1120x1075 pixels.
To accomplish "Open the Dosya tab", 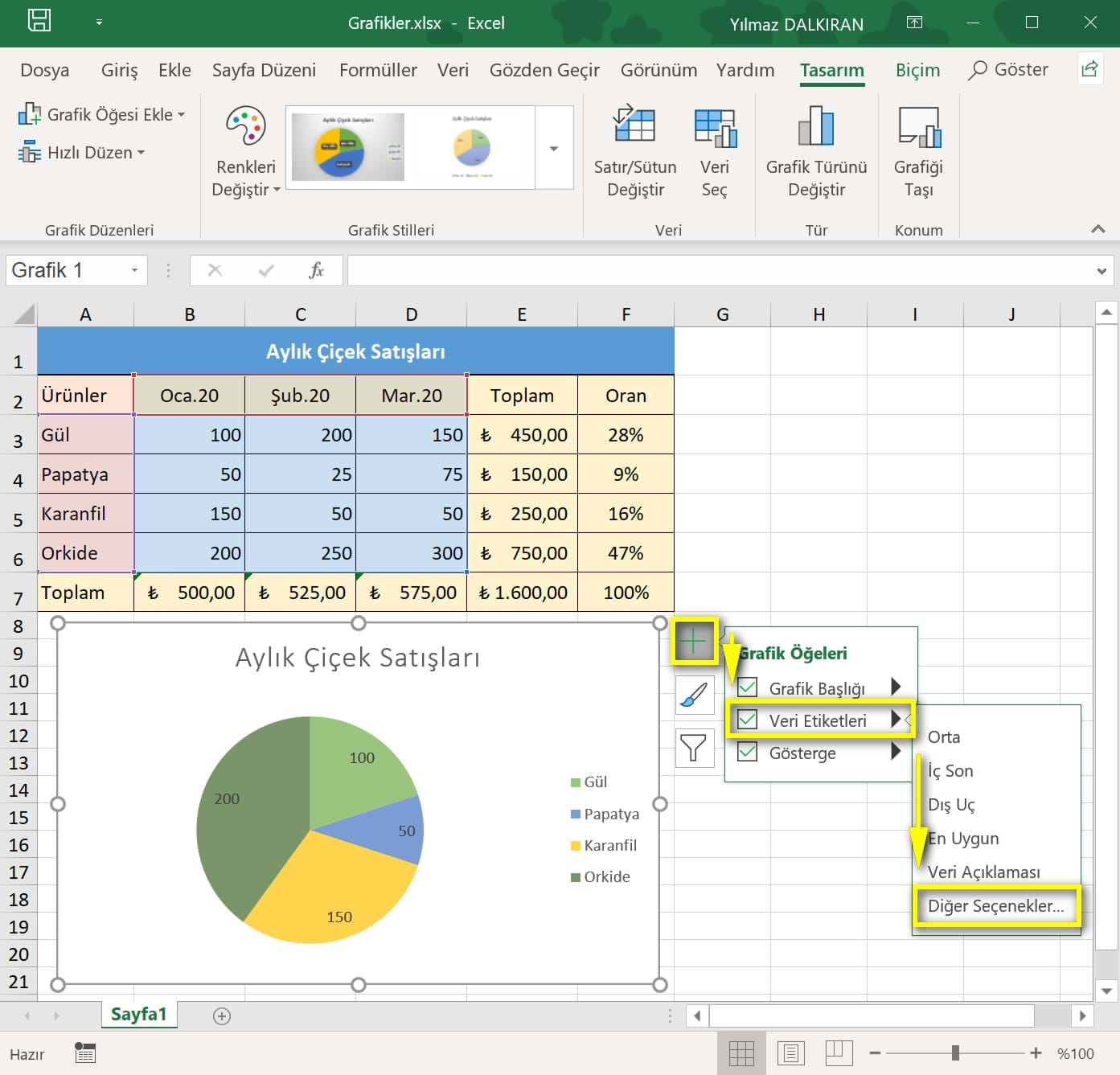I will pyautogui.click(x=44, y=70).
